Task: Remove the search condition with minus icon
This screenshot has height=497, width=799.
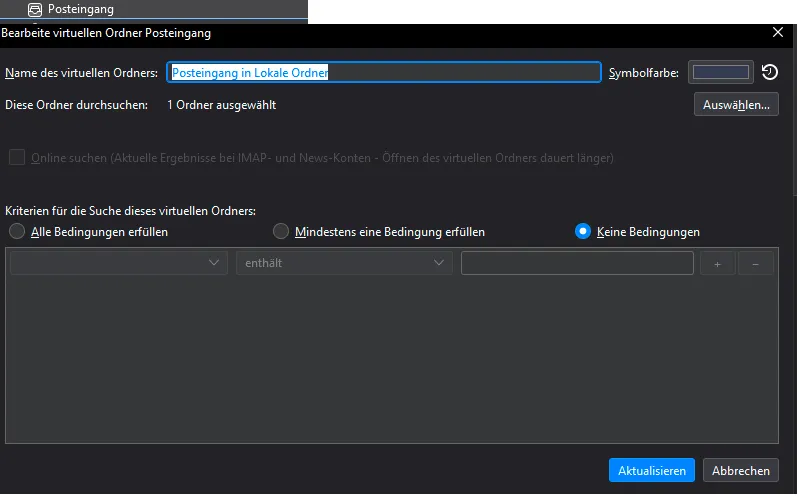Action: coord(755,264)
